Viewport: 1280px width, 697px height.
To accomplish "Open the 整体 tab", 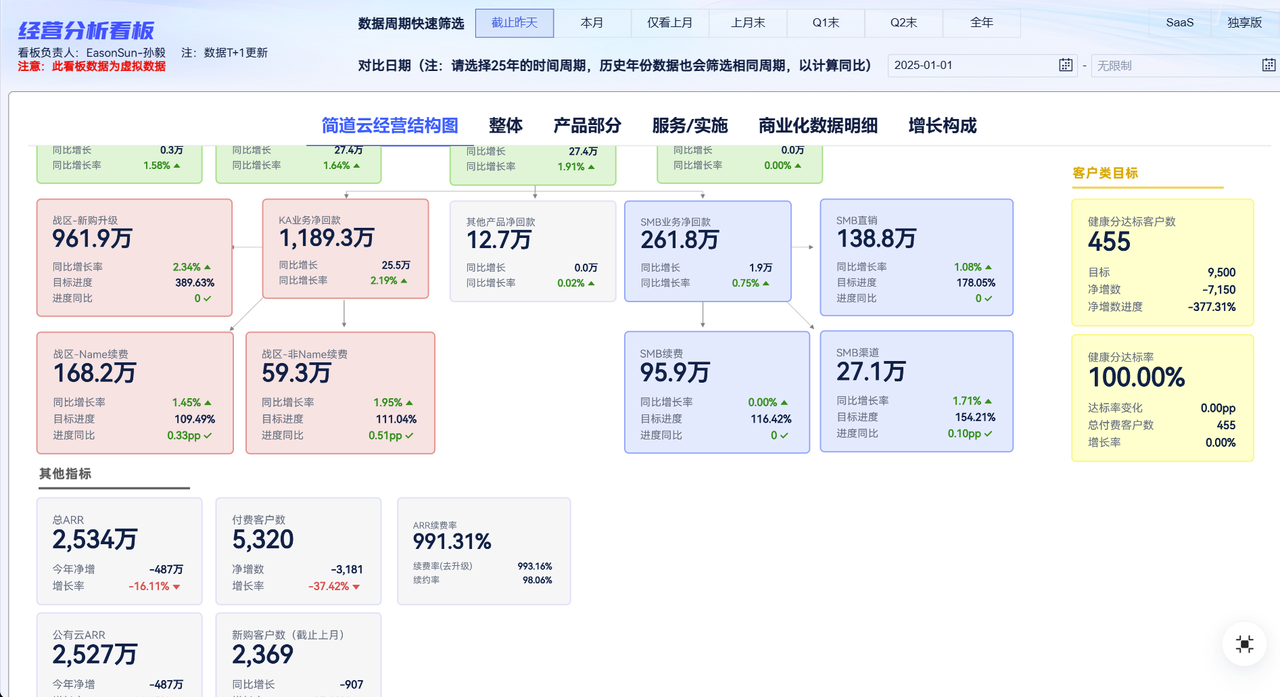I will pos(506,126).
